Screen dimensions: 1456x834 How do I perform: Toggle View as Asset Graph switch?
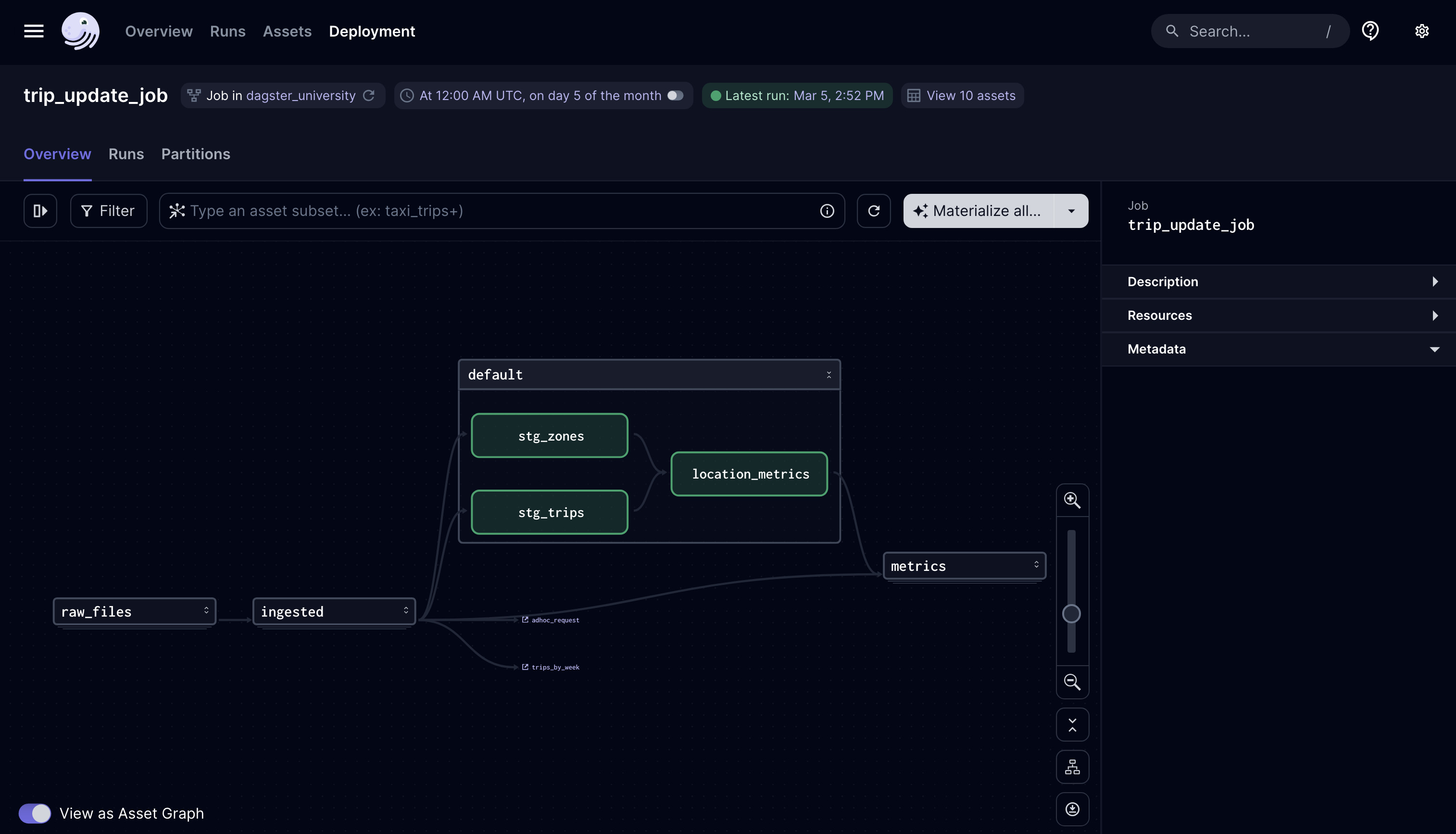(35, 813)
